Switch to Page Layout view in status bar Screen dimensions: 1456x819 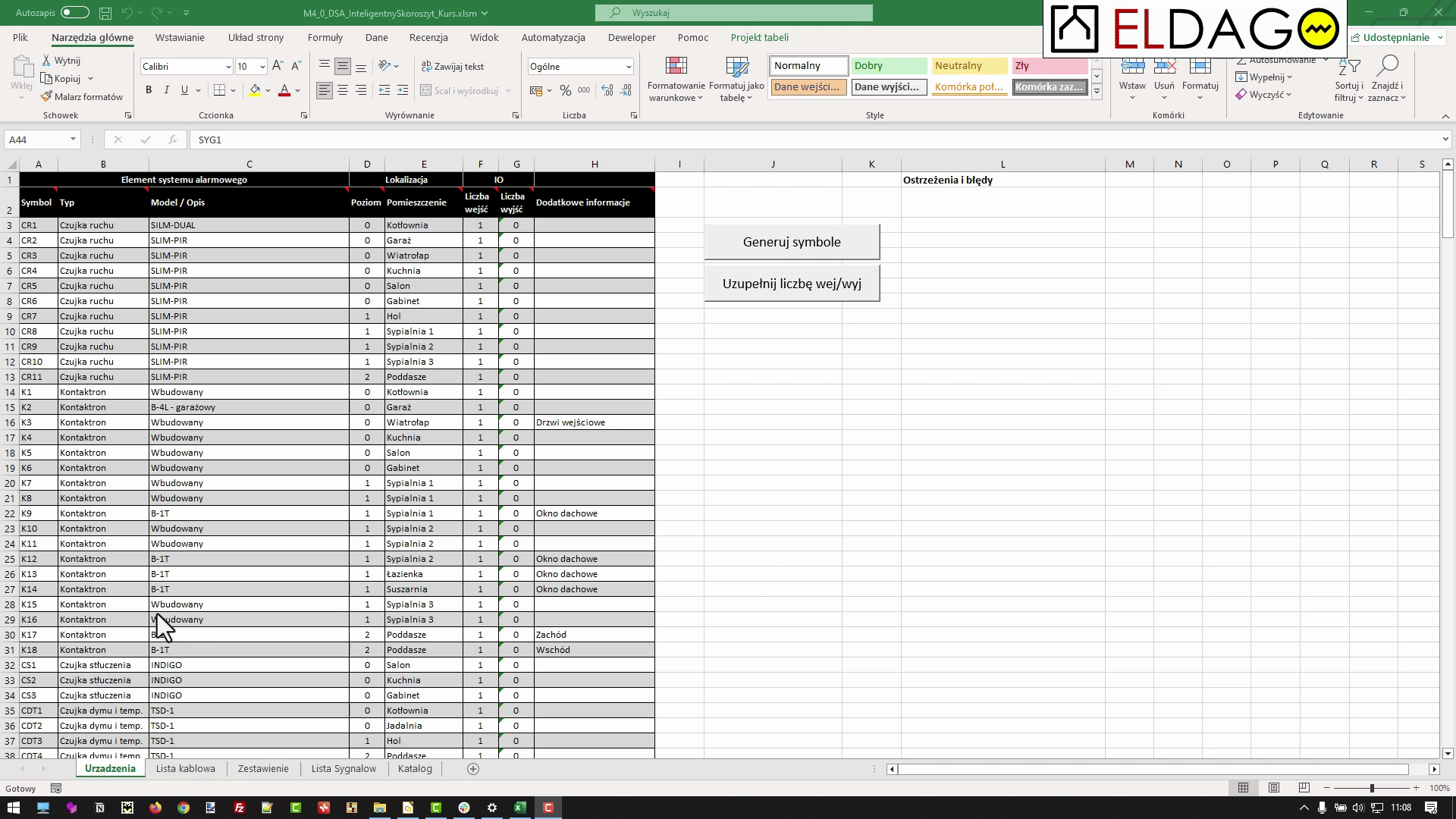(1274, 788)
